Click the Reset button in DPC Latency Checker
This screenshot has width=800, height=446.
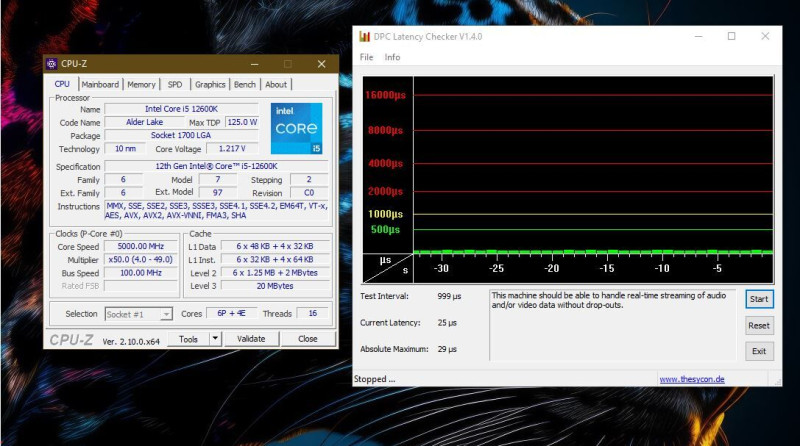click(x=759, y=326)
